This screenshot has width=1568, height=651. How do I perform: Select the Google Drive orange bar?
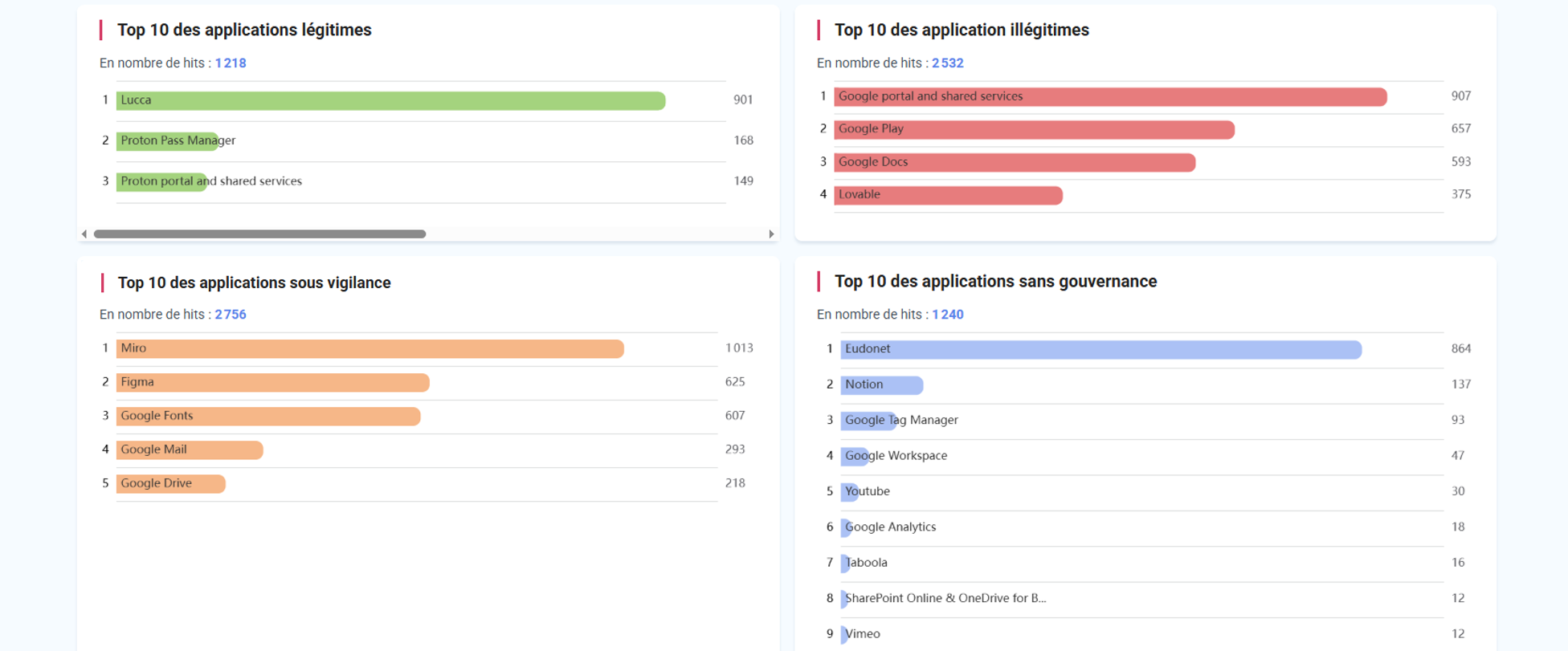click(x=170, y=484)
